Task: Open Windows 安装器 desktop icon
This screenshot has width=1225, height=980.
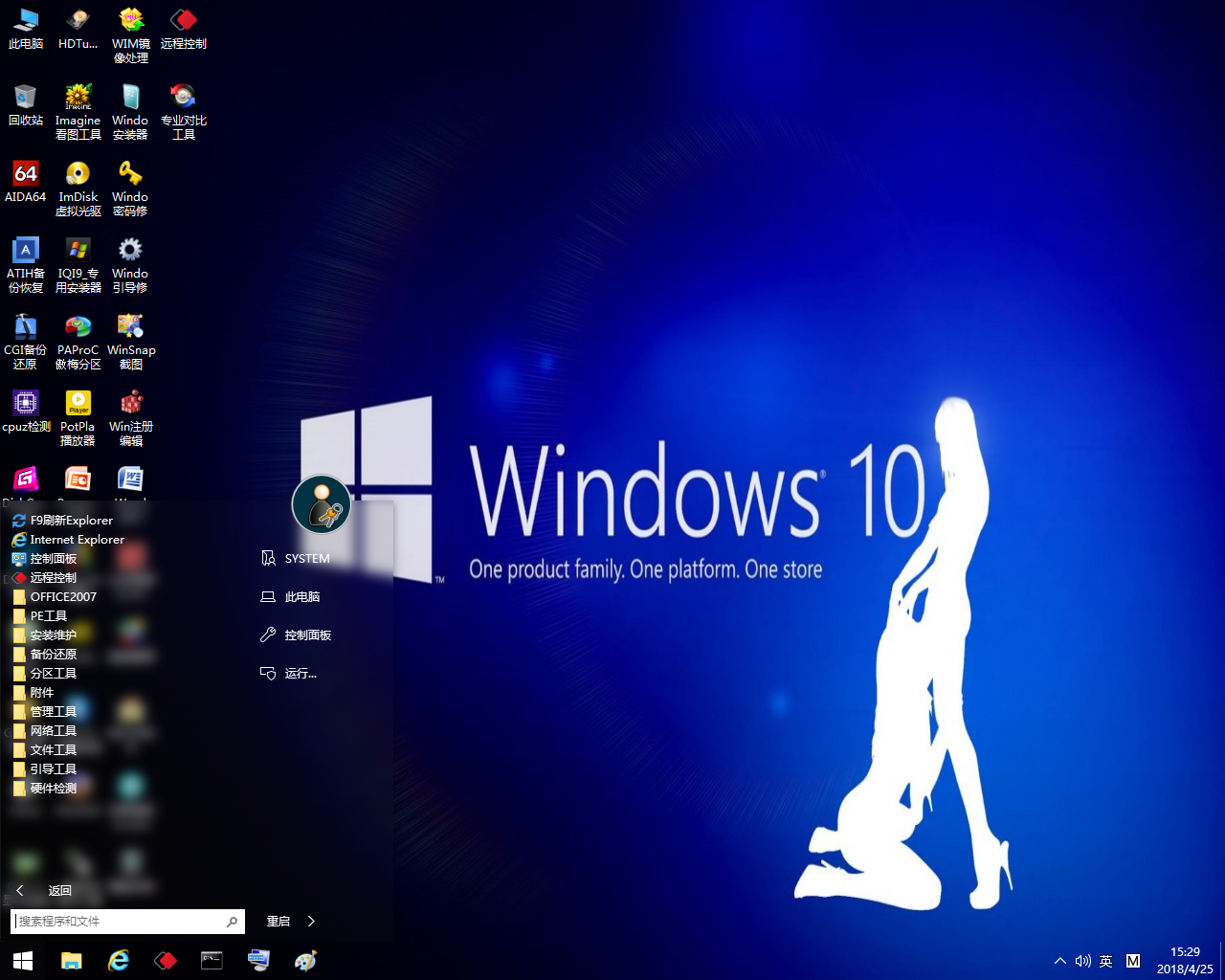Action: (x=131, y=113)
